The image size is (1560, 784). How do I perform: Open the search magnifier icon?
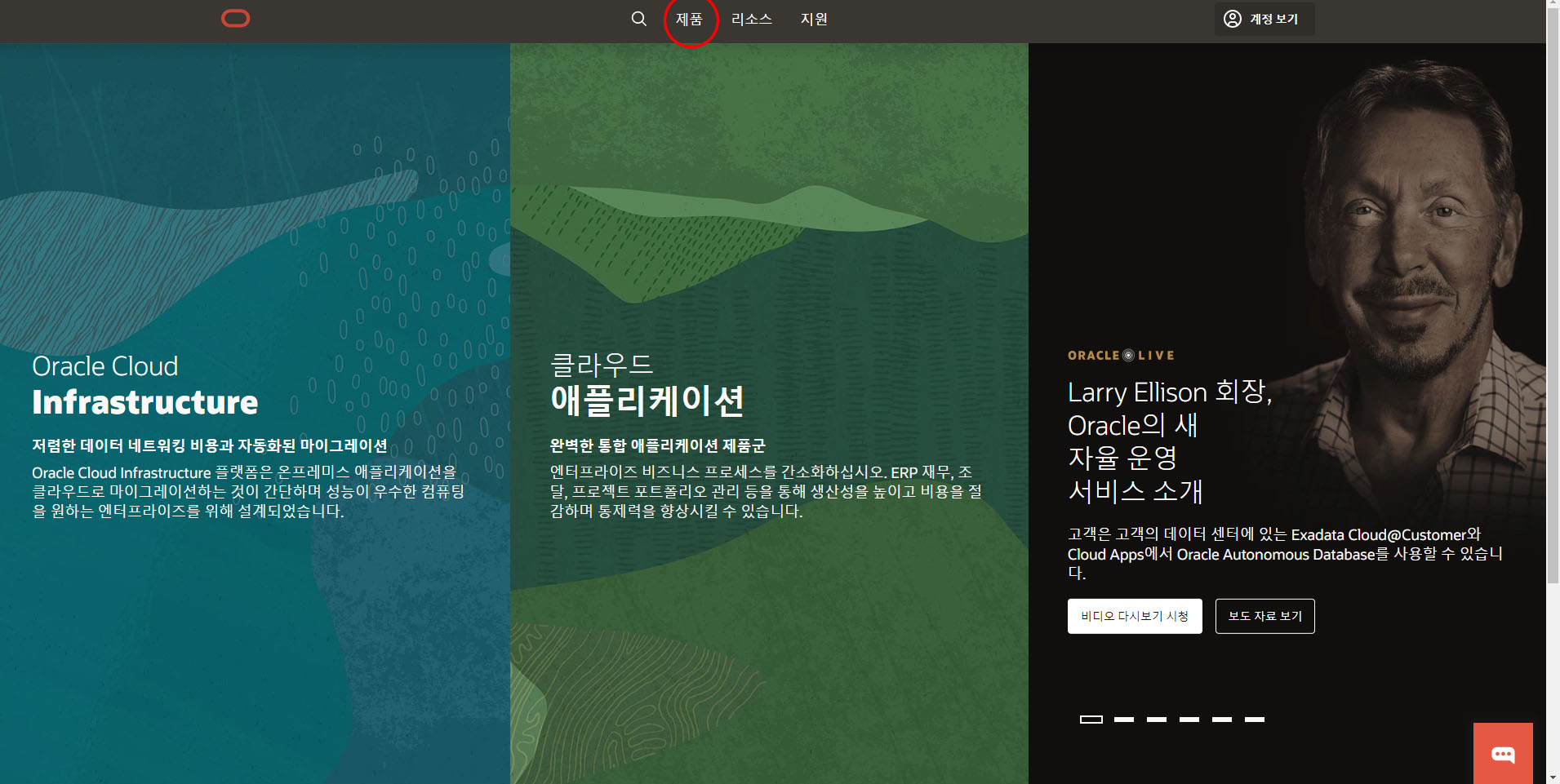click(x=638, y=19)
